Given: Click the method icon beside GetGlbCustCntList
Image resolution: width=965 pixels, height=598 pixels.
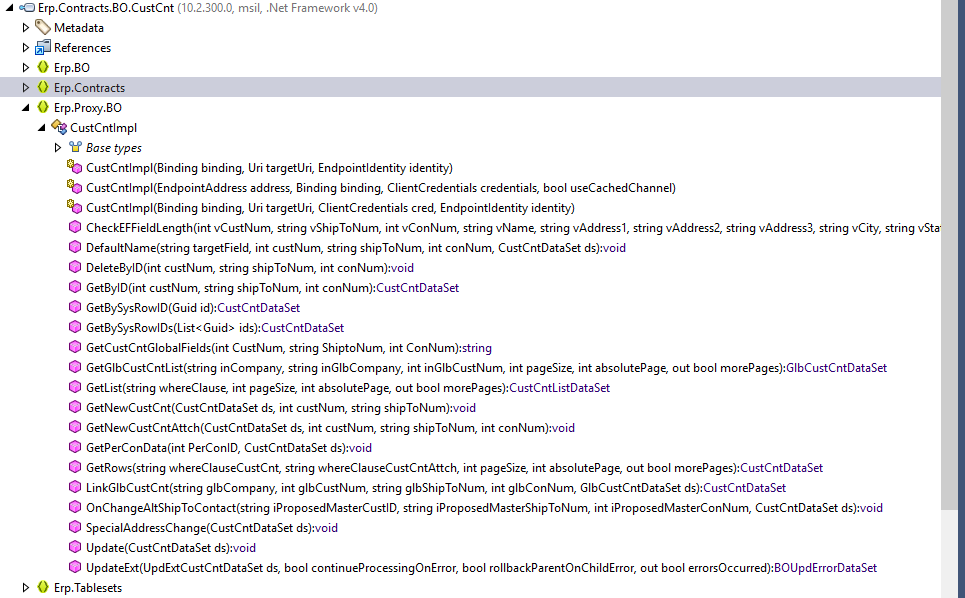Looking at the screenshot, I should coord(75,367).
